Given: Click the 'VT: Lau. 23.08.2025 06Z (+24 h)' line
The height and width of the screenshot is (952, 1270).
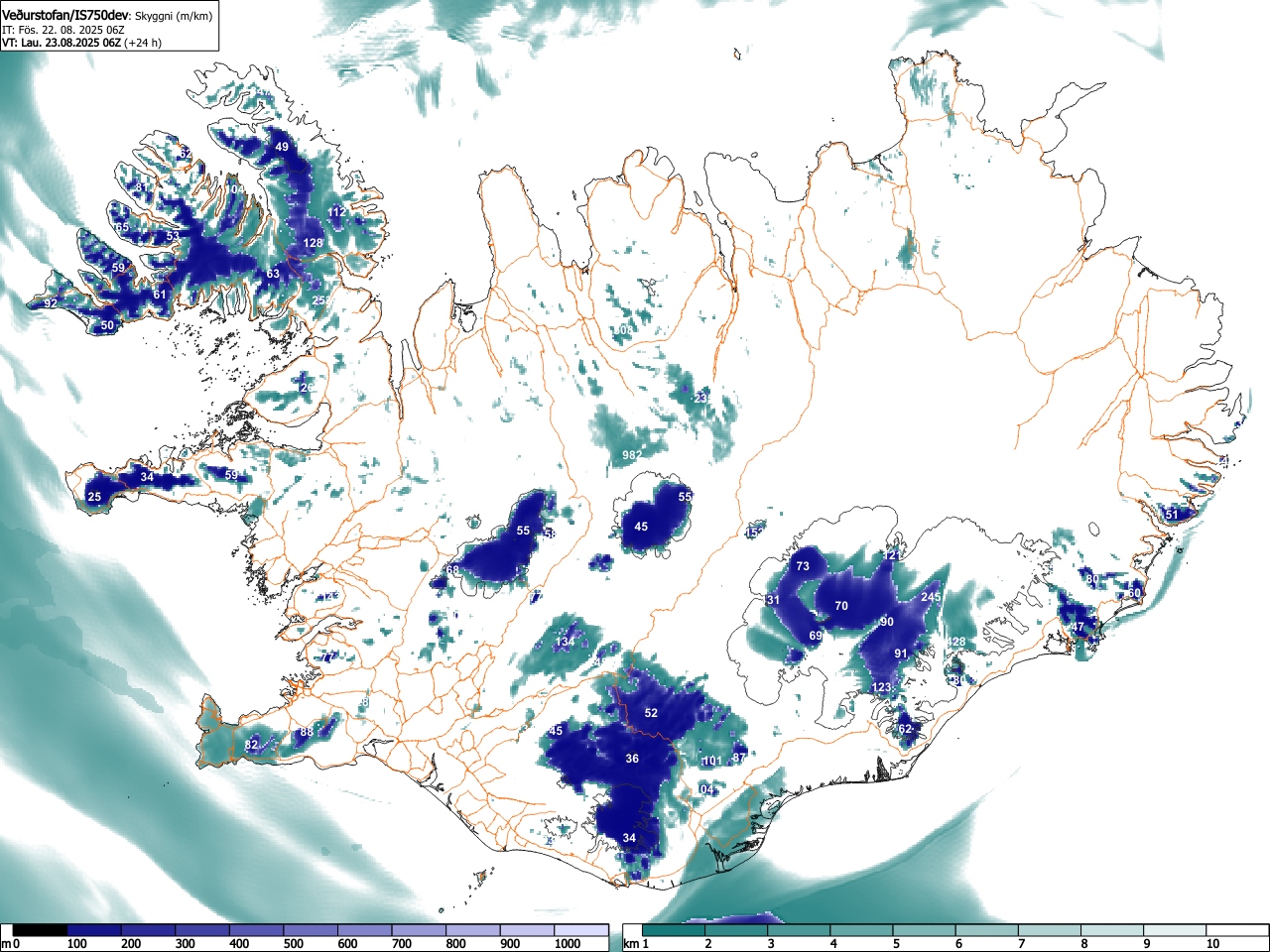Looking at the screenshot, I should pyautogui.click(x=81, y=43).
